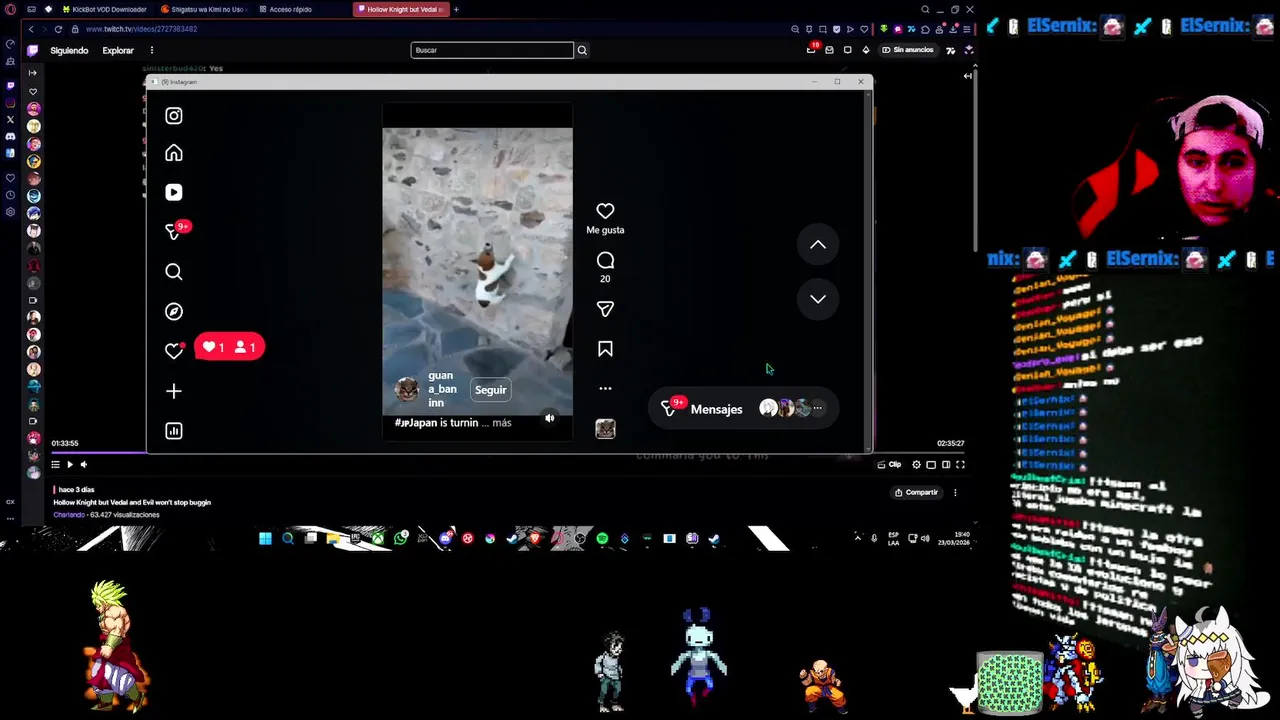
Task: Play the Twitch VOD
Action: [69, 464]
